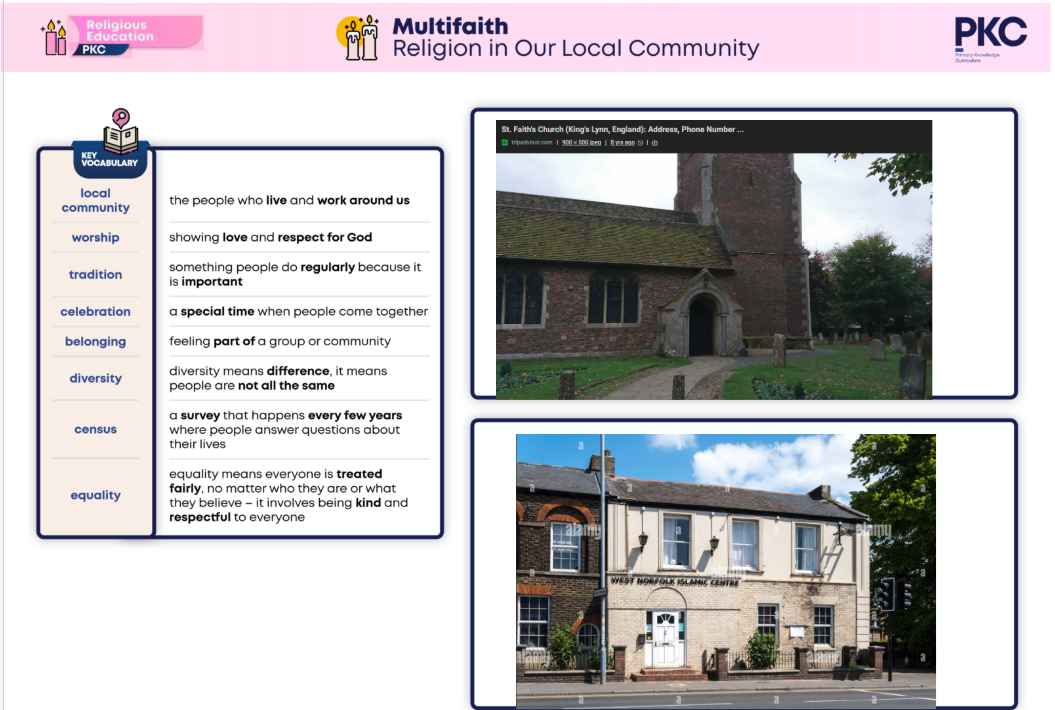The image size is (1055, 710).
Task: Click the 'census' vocabulary term
Action: coord(96,430)
